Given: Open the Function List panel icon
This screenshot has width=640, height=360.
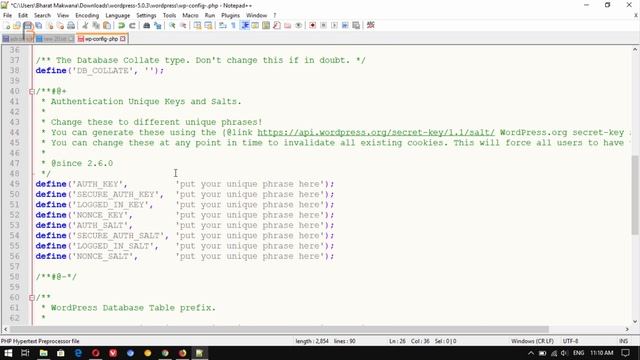Looking at the screenshot, I should (x=277, y=25).
